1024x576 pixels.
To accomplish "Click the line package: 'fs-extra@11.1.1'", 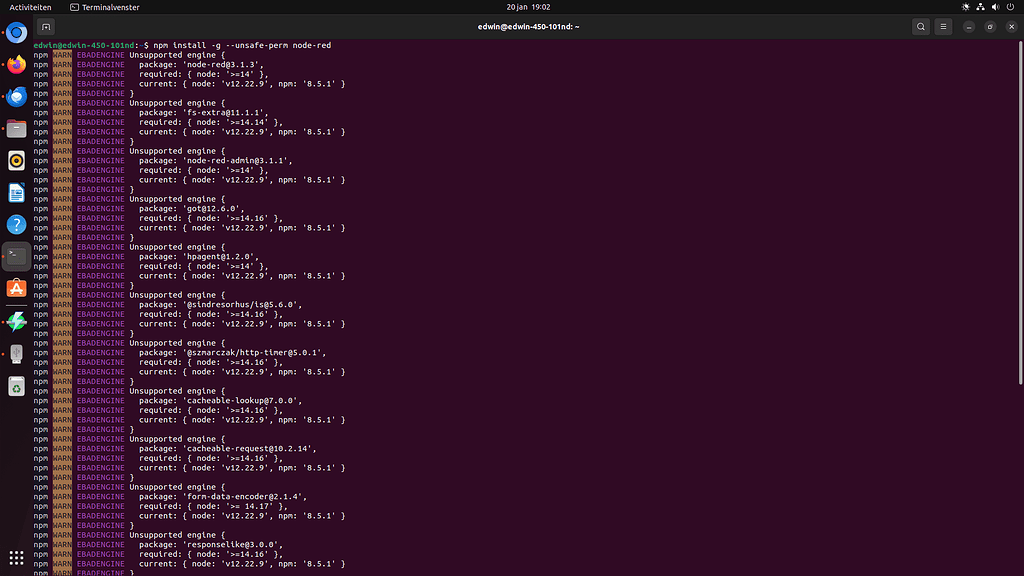I will [x=204, y=112].
